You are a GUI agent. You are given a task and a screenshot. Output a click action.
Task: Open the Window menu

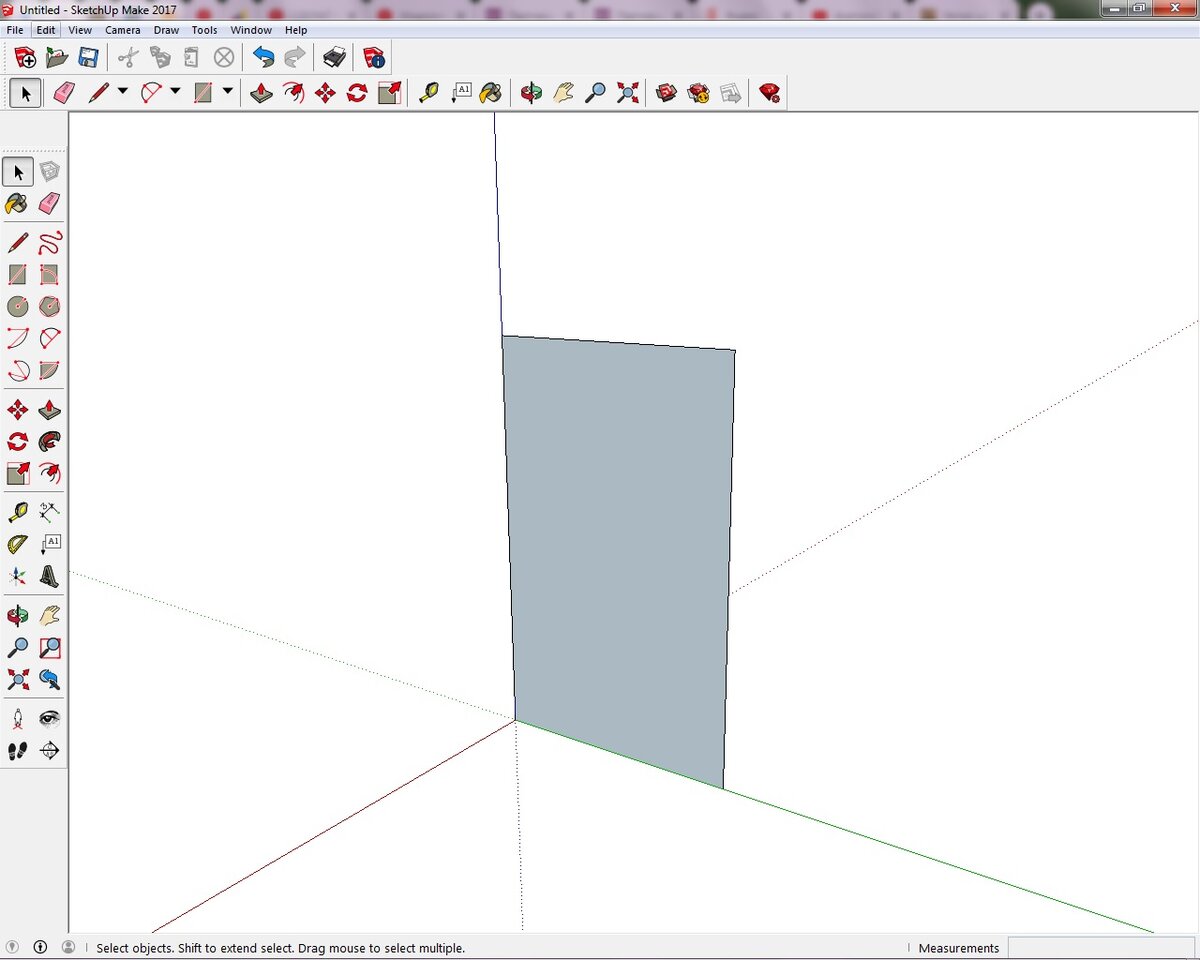(251, 30)
